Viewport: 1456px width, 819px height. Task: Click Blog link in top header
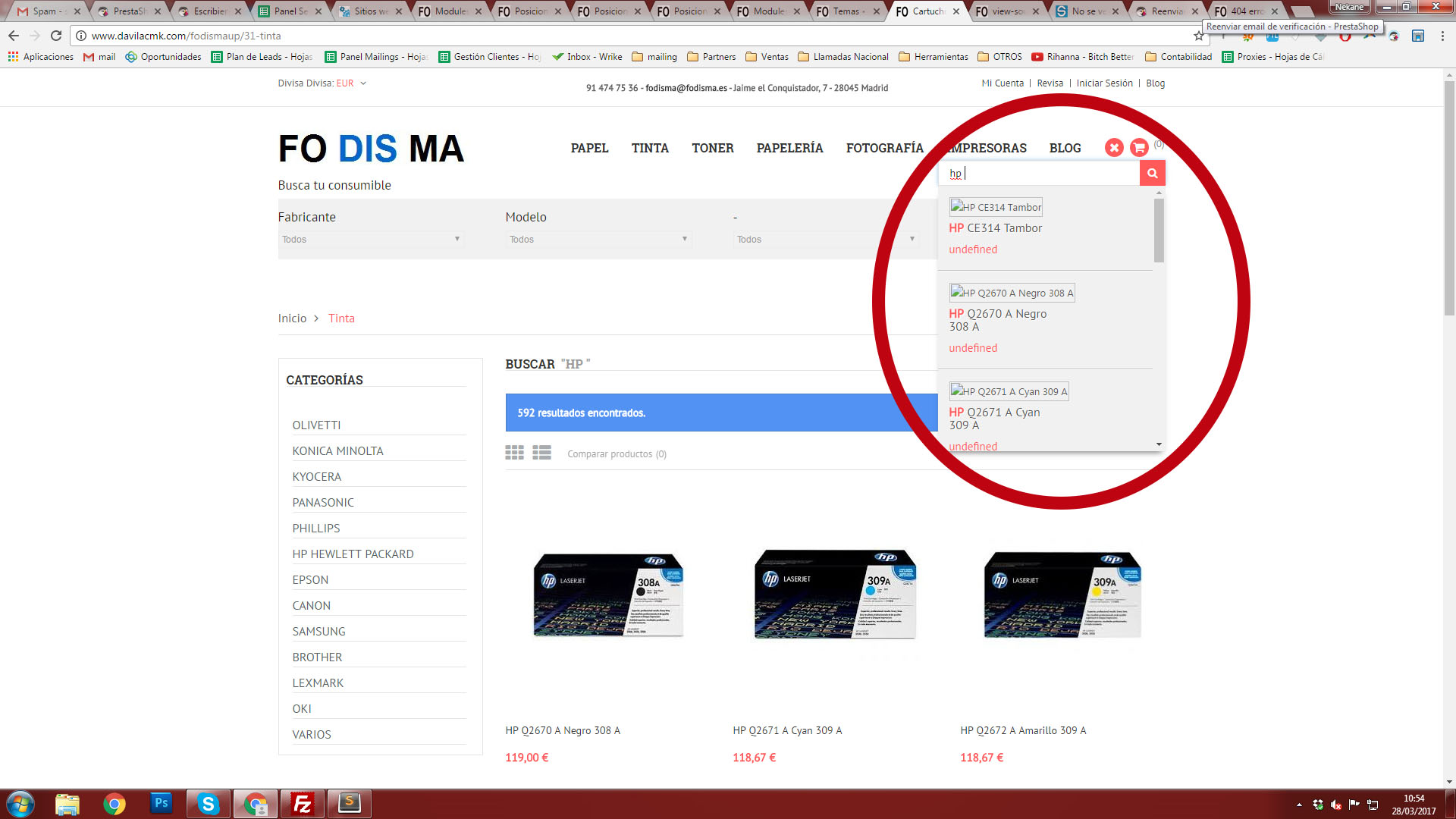1155,83
